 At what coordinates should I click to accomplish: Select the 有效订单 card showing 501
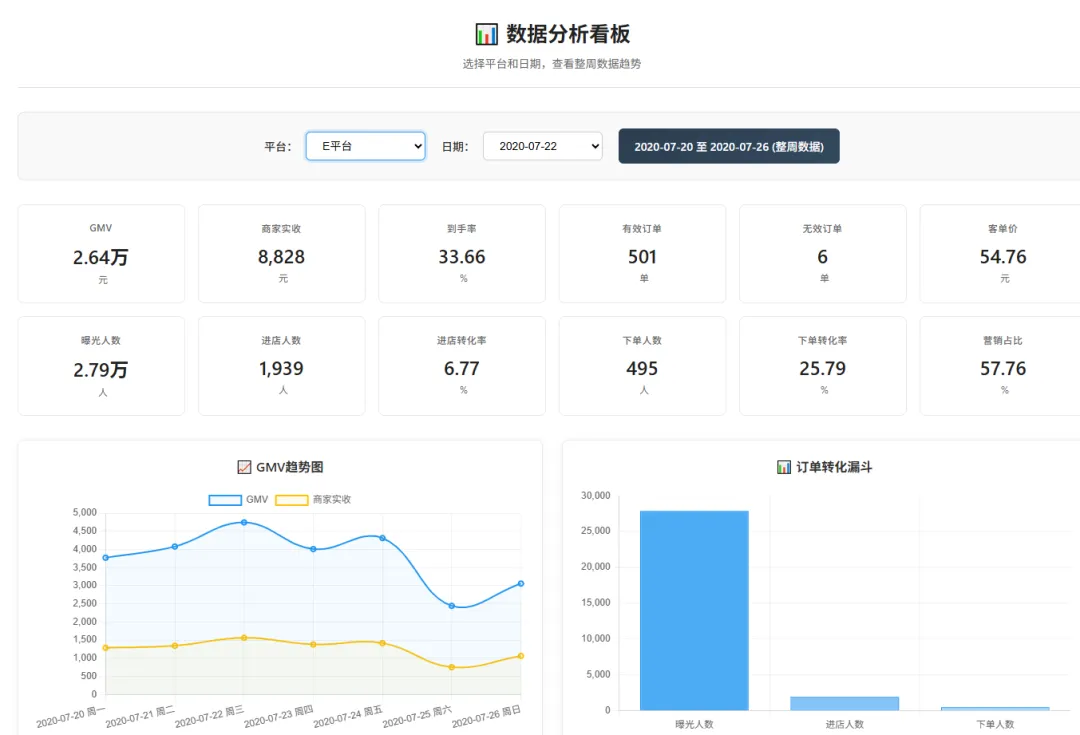tap(643, 253)
